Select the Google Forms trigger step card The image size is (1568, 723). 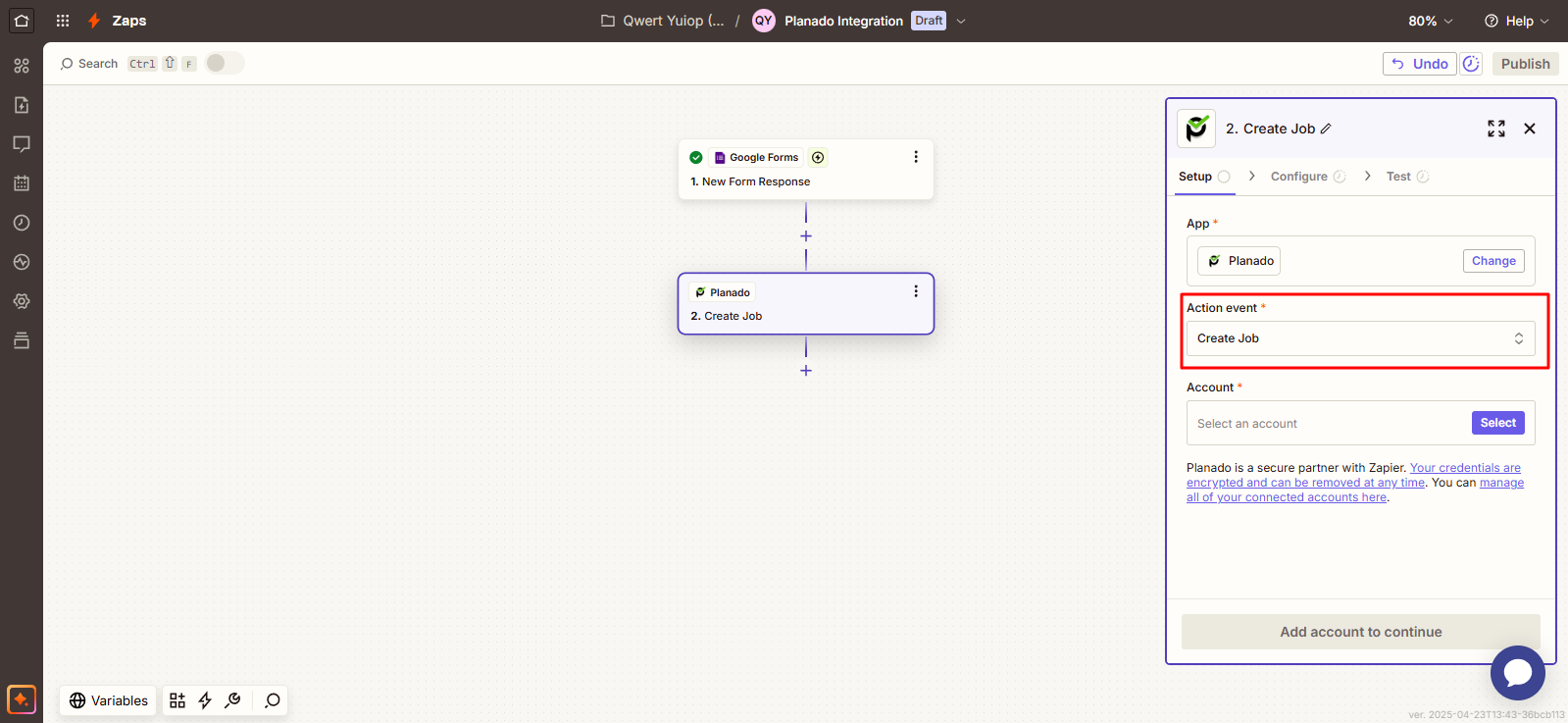806,169
